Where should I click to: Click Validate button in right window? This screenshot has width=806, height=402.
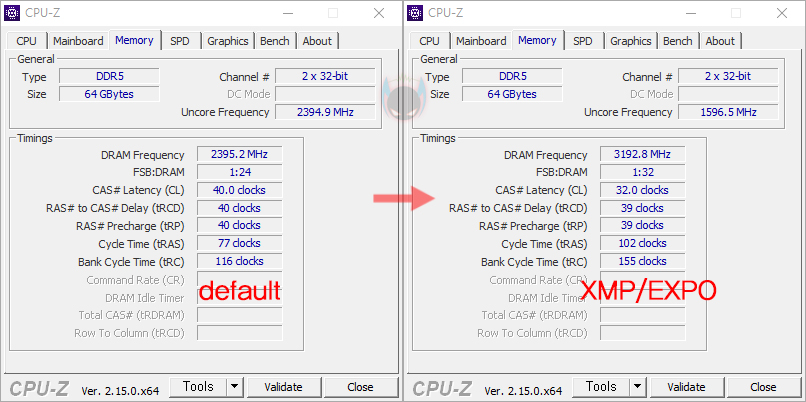pyautogui.click(x=687, y=387)
